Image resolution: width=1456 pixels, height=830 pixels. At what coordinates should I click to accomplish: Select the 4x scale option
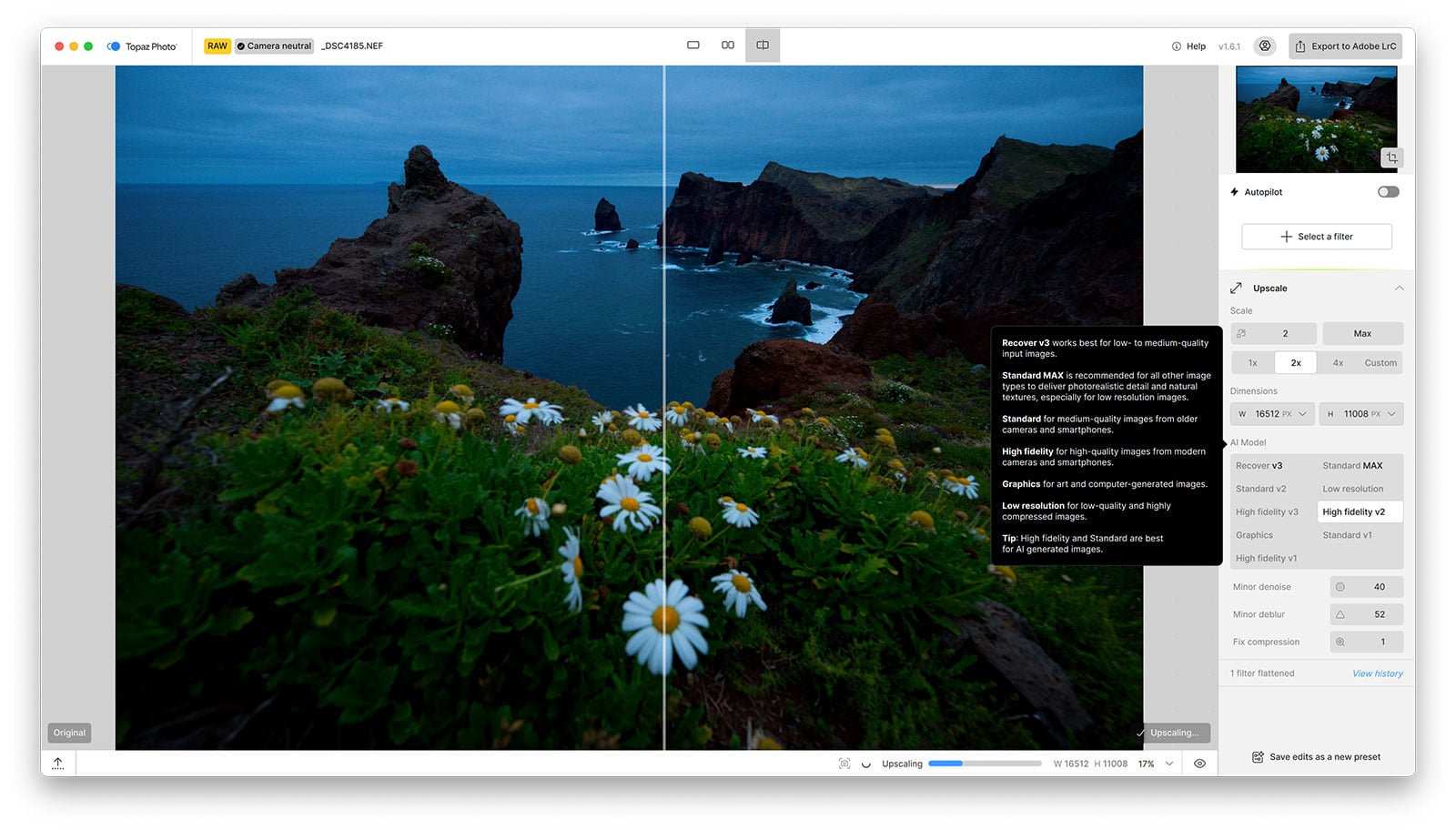1338,363
